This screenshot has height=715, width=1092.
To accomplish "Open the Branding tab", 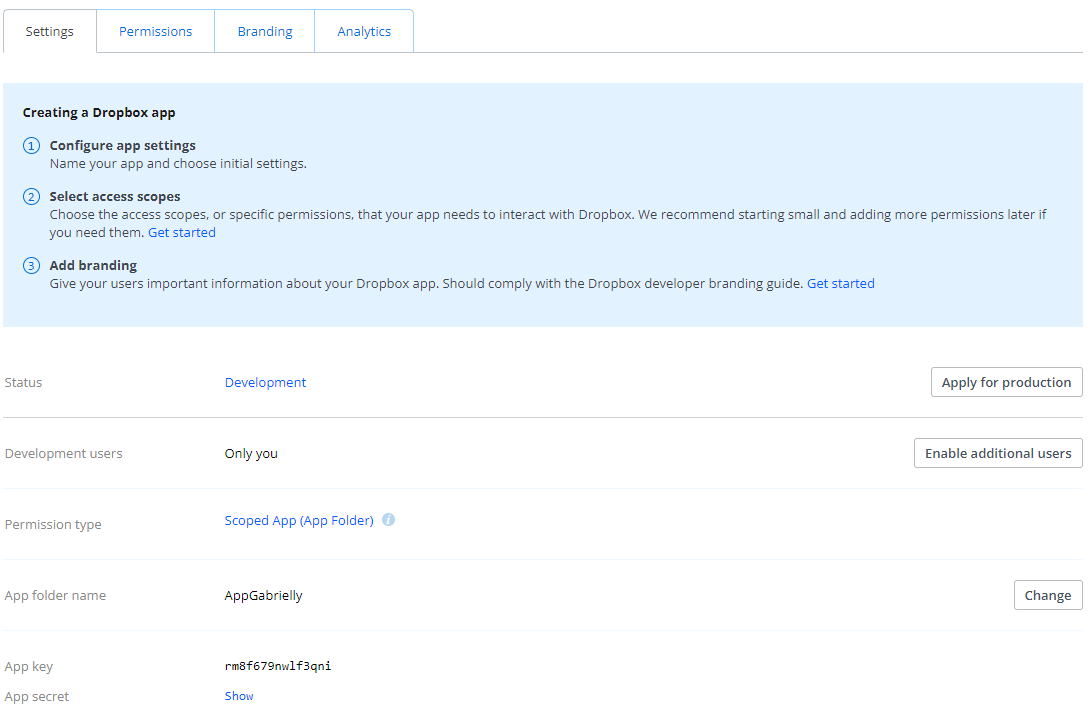I will 265,31.
